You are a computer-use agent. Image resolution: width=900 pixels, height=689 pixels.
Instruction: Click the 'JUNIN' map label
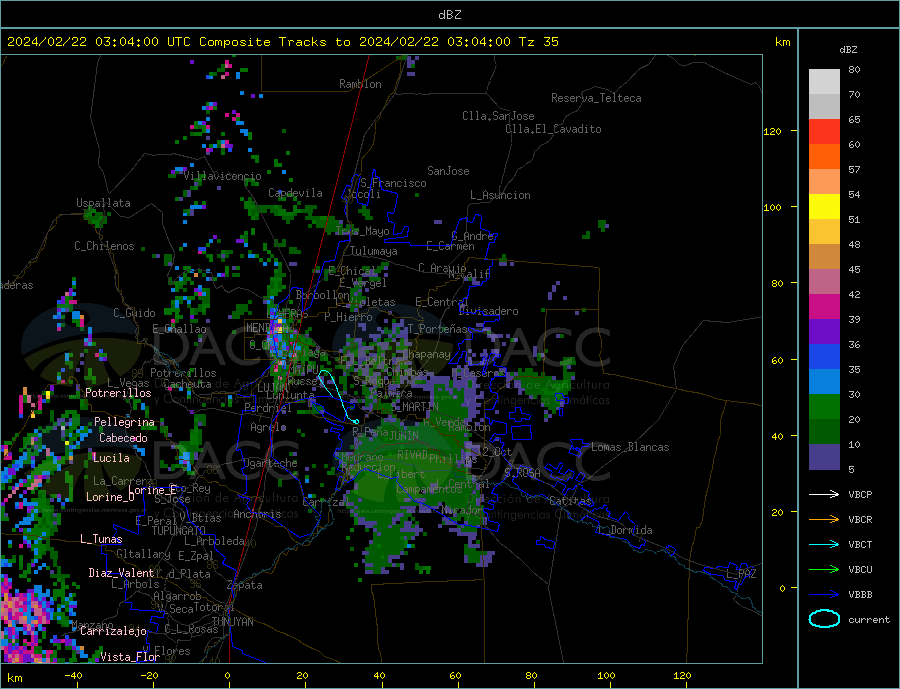coord(404,436)
